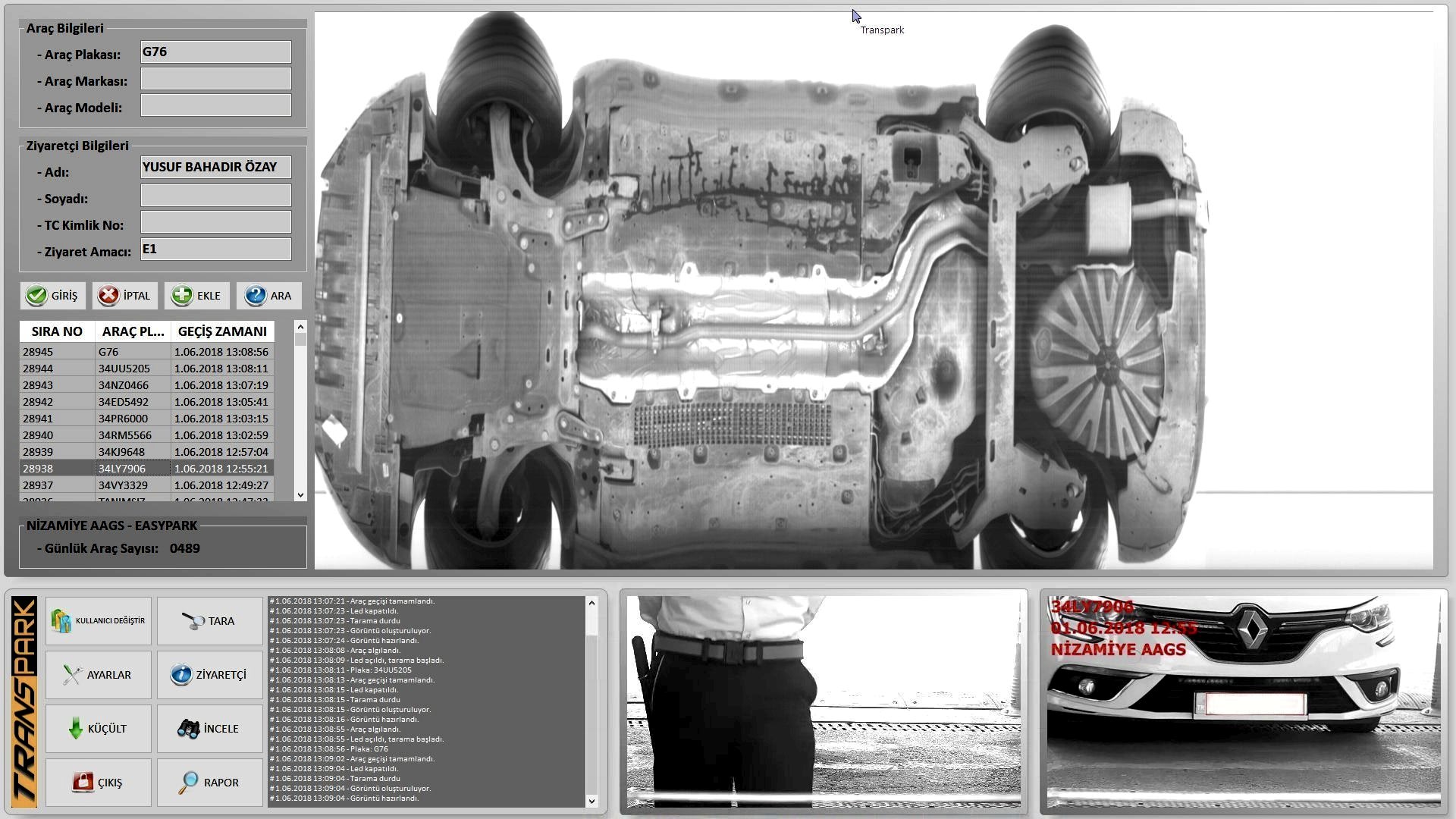This screenshot has height=819, width=1456.
Task: Open RAPOR magnifier report button
Action: click(210, 783)
